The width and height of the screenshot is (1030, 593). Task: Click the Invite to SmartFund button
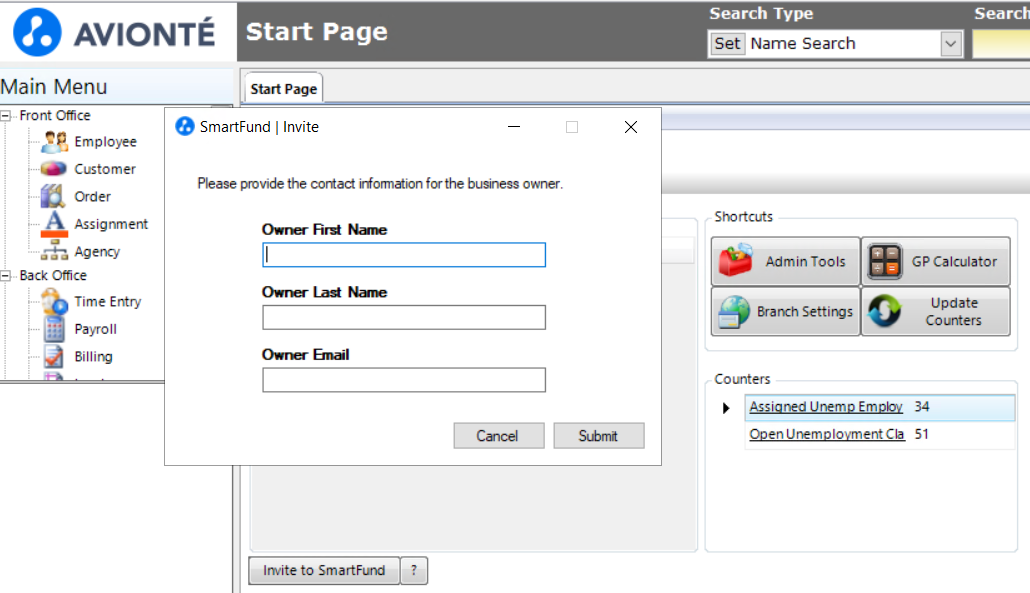[x=324, y=571]
